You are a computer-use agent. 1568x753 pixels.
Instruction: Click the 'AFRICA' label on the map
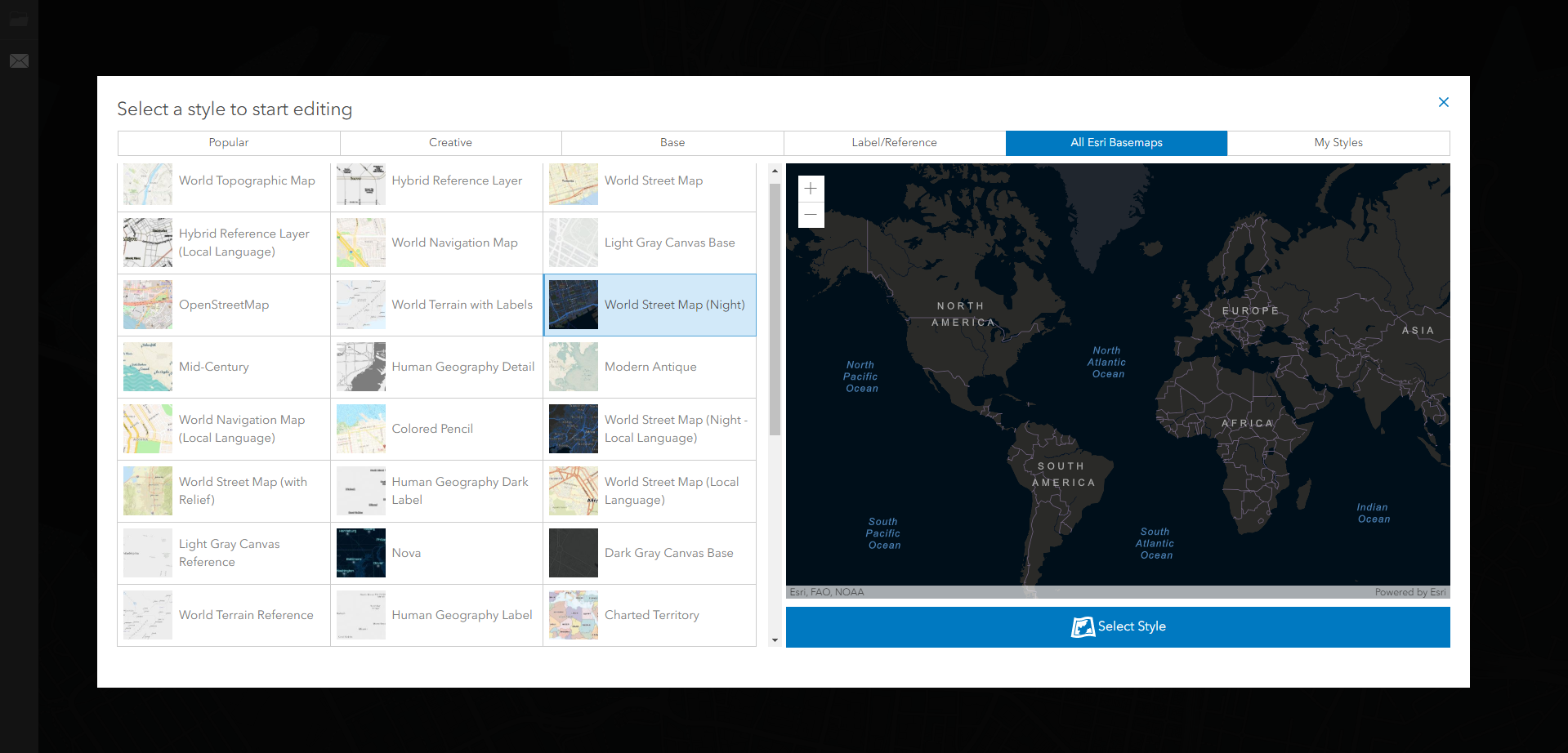pyautogui.click(x=1247, y=423)
